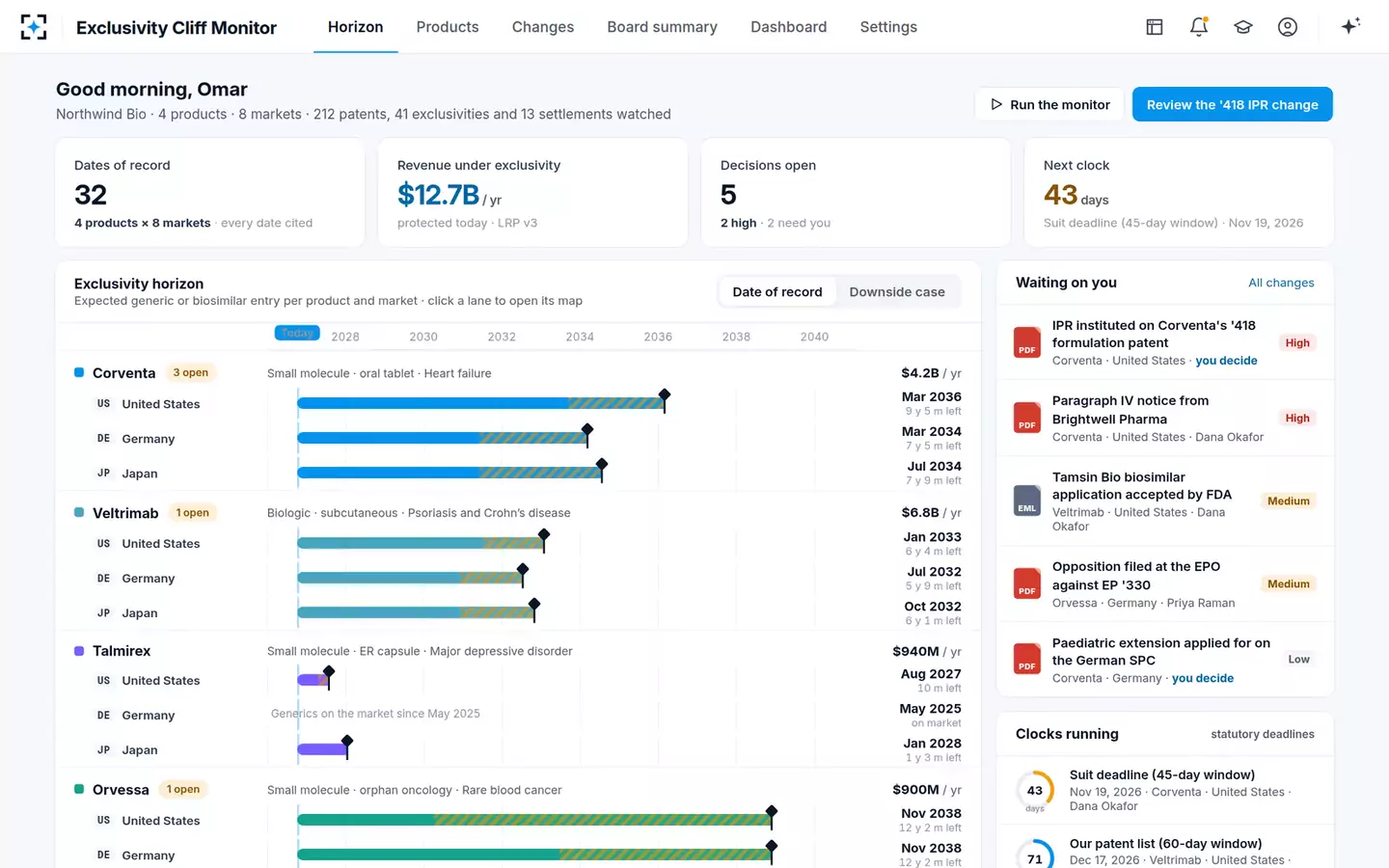Switch to the Dashboard tab

point(789,27)
